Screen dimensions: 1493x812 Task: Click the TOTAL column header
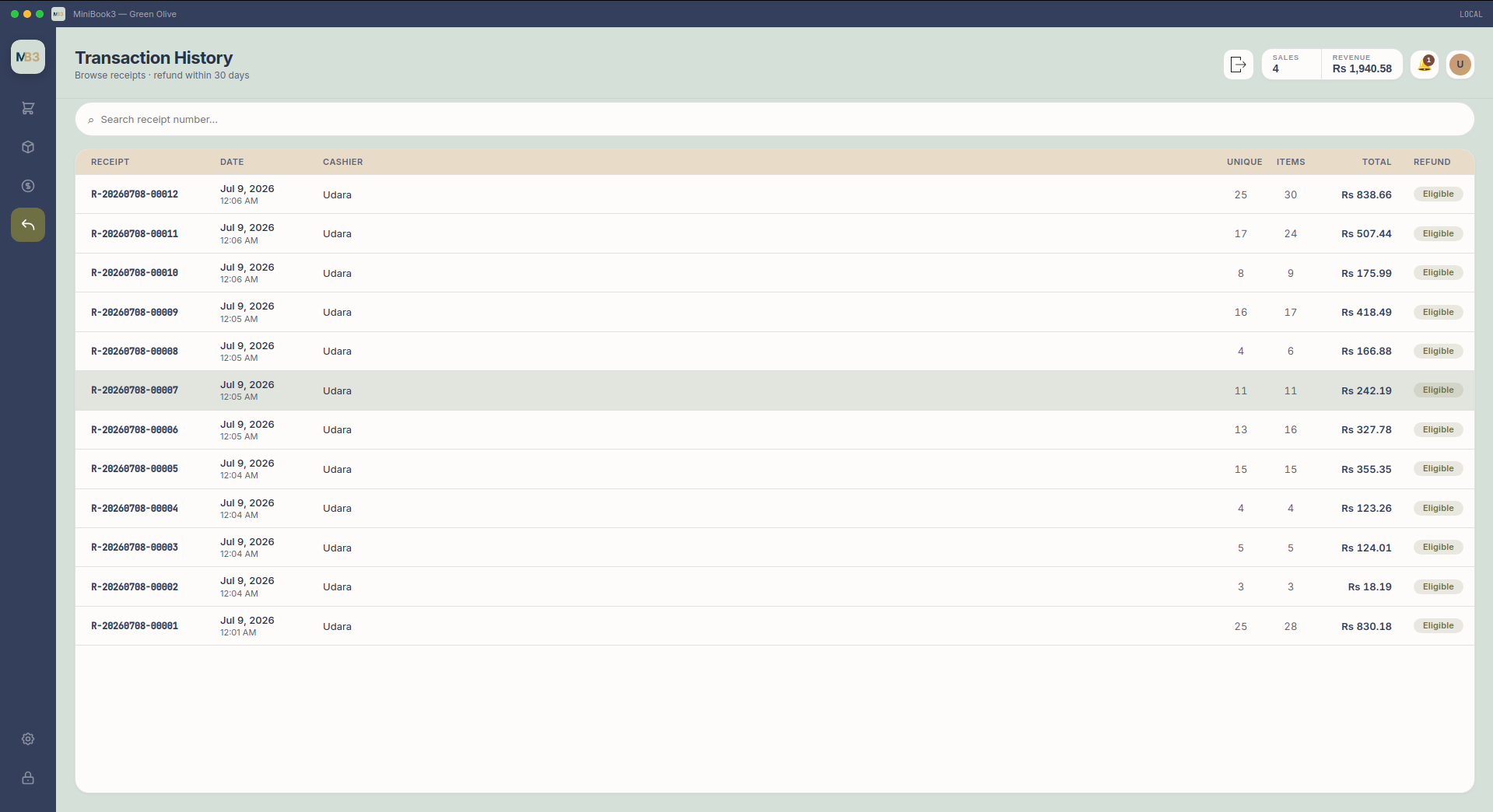pyautogui.click(x=1376, y=162)
